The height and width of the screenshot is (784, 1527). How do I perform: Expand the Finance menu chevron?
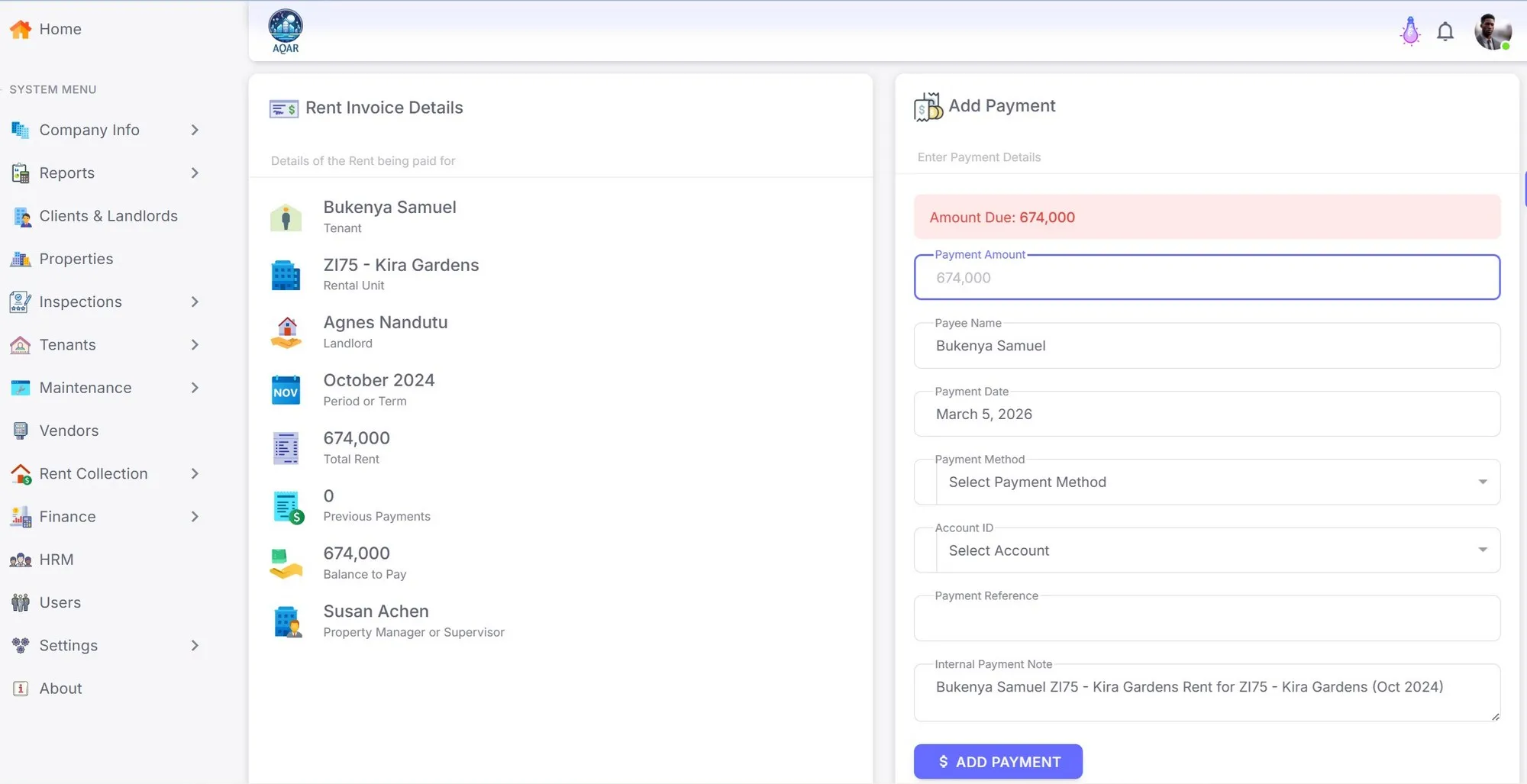coord(195,517)
